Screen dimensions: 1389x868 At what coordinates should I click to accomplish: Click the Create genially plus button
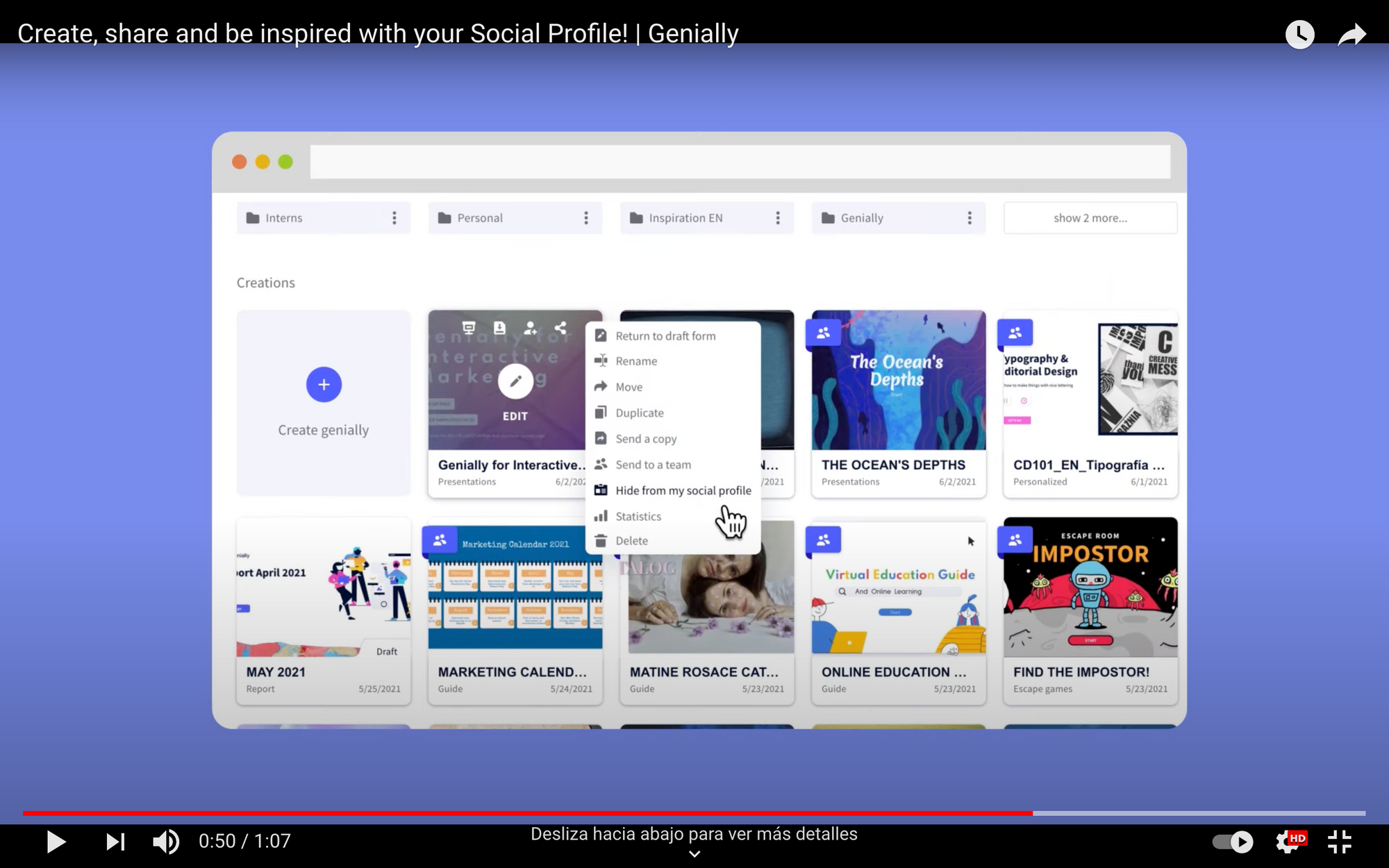[x=324, y=385]
